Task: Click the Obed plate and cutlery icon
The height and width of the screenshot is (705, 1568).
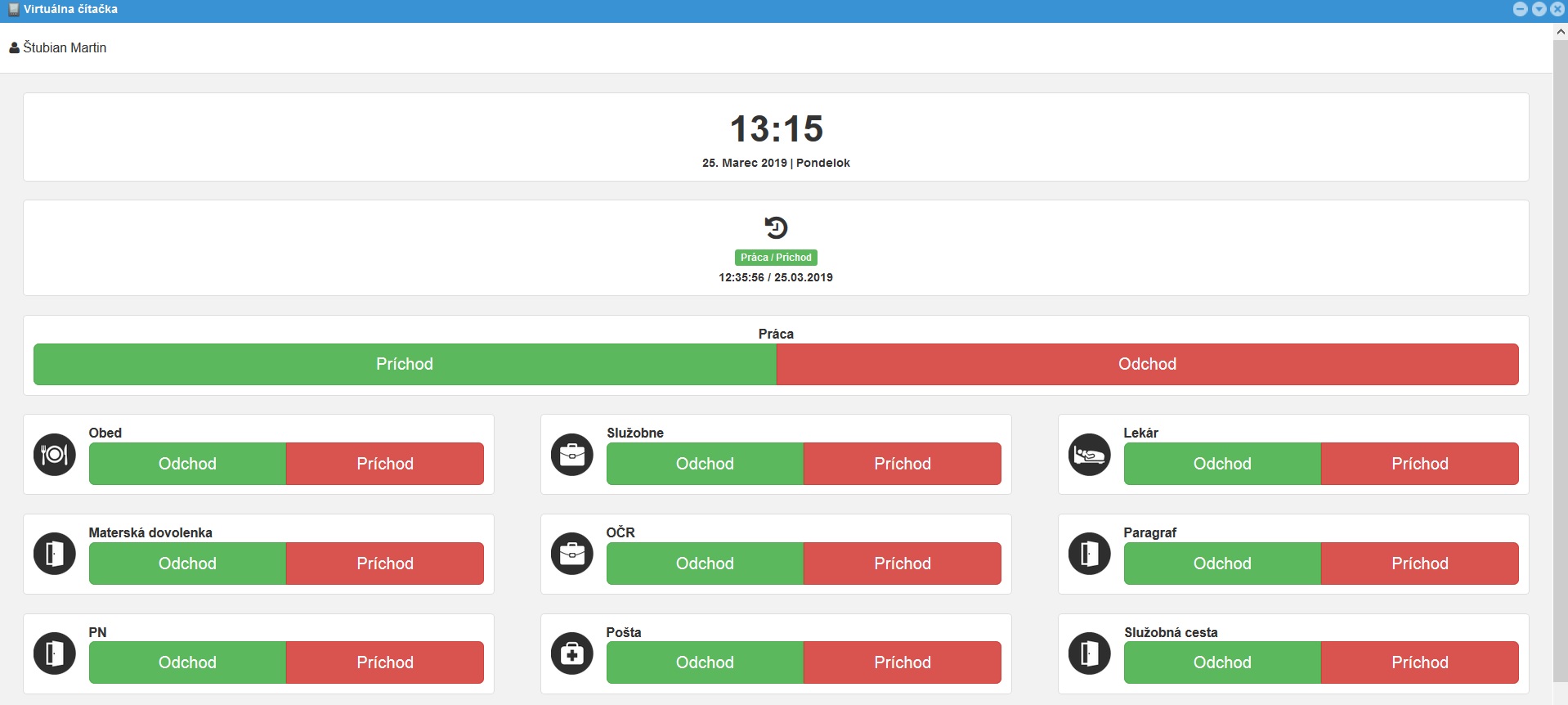Action: [55, 455]
